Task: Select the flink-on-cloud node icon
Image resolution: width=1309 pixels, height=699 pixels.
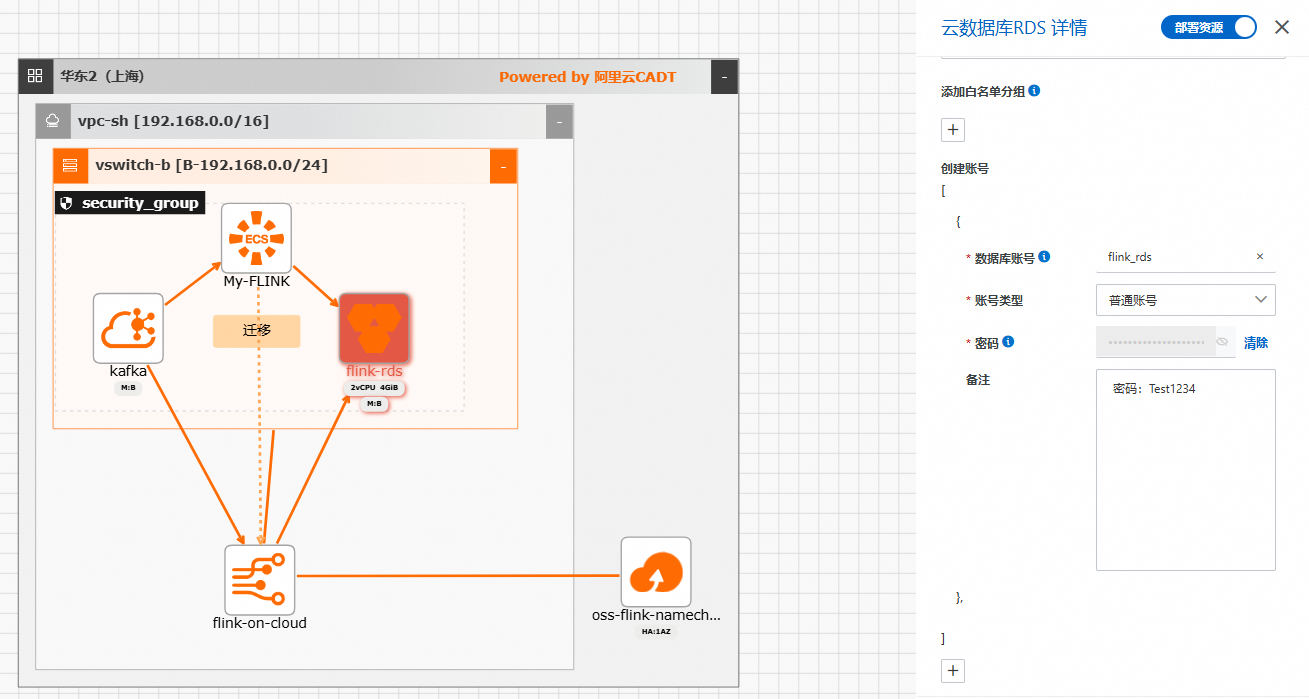Action: 260,580
